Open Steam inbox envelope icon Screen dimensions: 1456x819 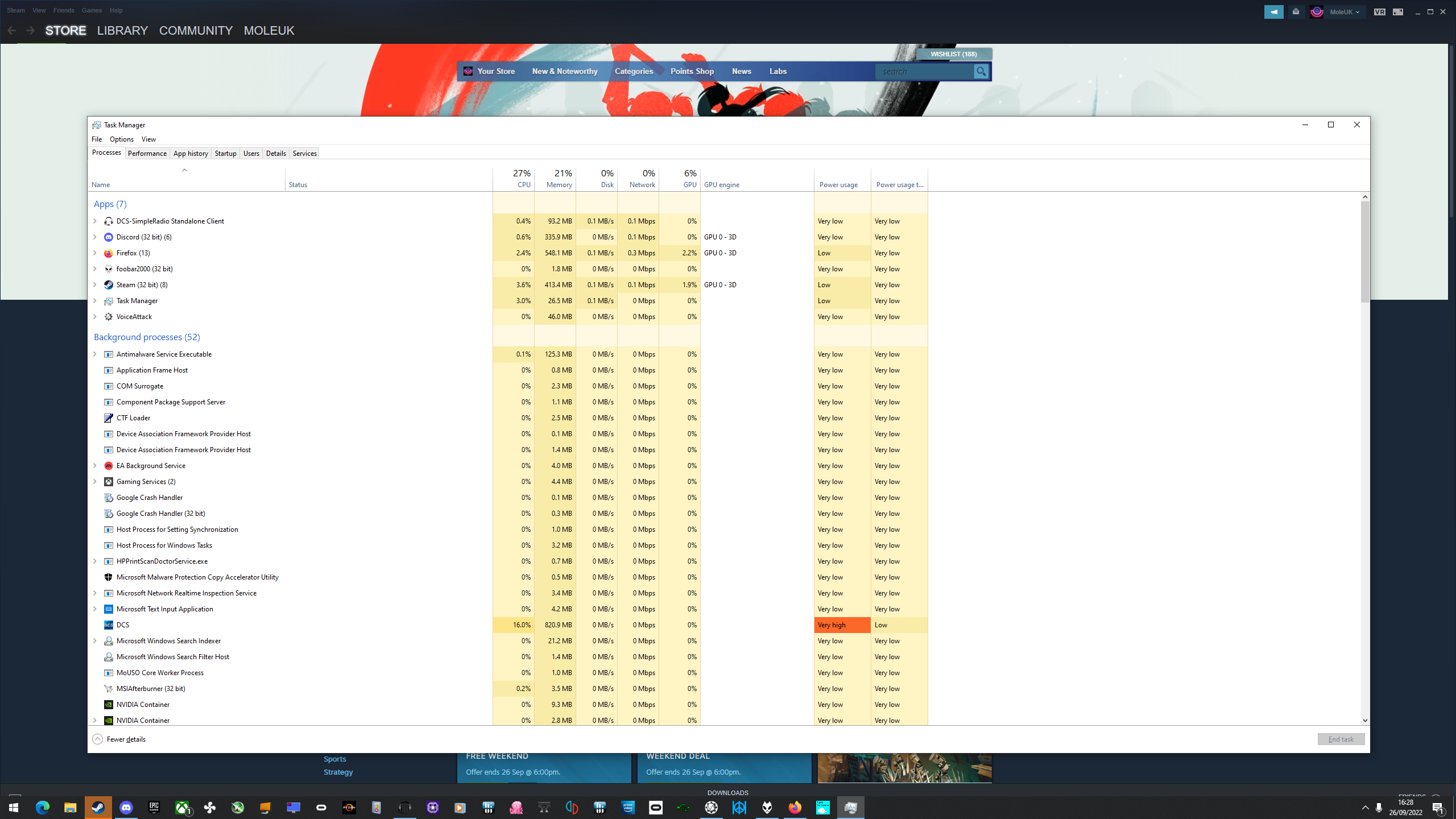[1296, 12]
